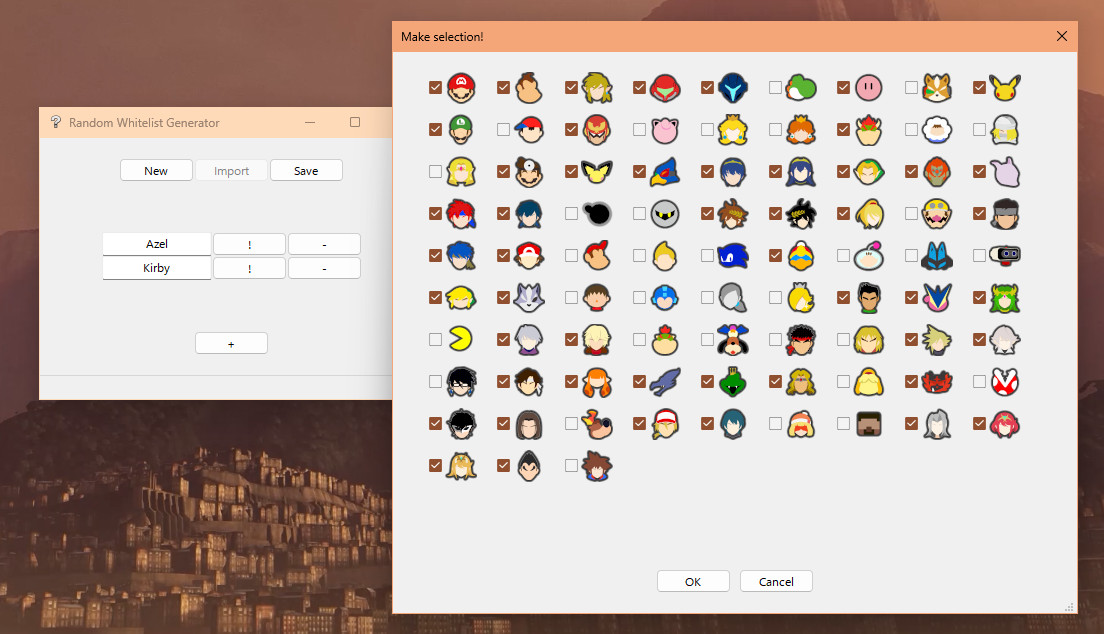
Task: Click the Duck Hunt icon
Action: 733,340
